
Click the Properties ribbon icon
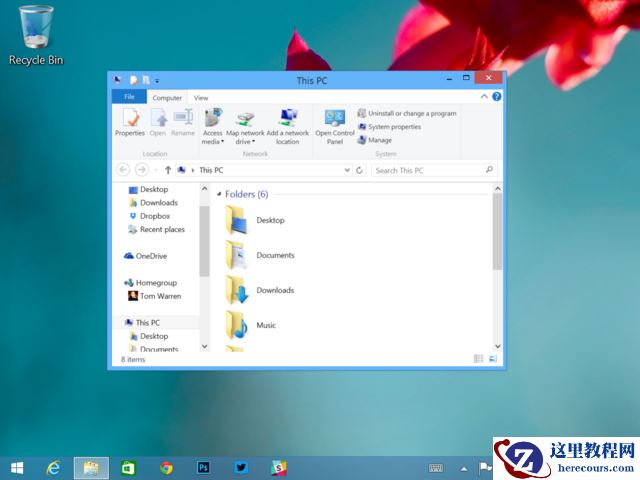[x=130, y=122]
